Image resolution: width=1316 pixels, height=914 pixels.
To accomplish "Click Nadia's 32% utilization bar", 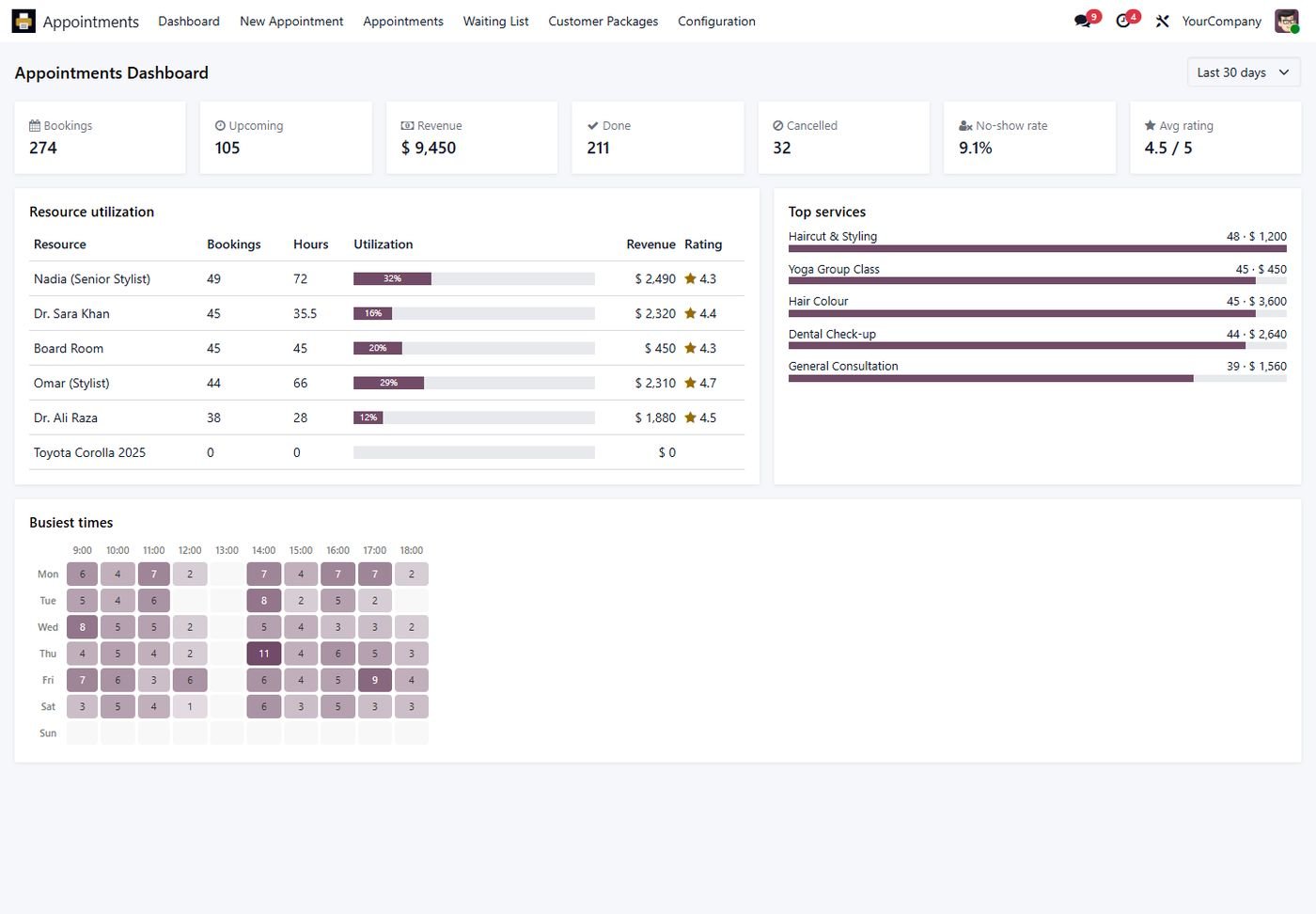I will coord(392,278).
